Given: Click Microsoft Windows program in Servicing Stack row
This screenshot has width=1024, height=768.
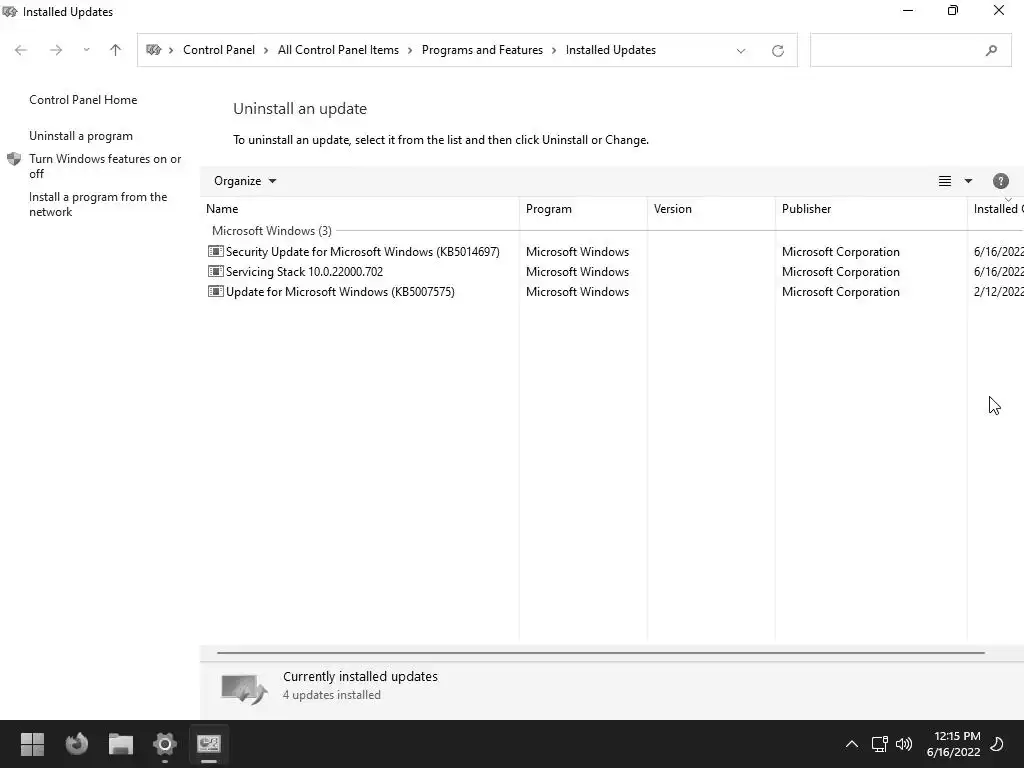Looking at the screenshot, I should coord(577,272).
